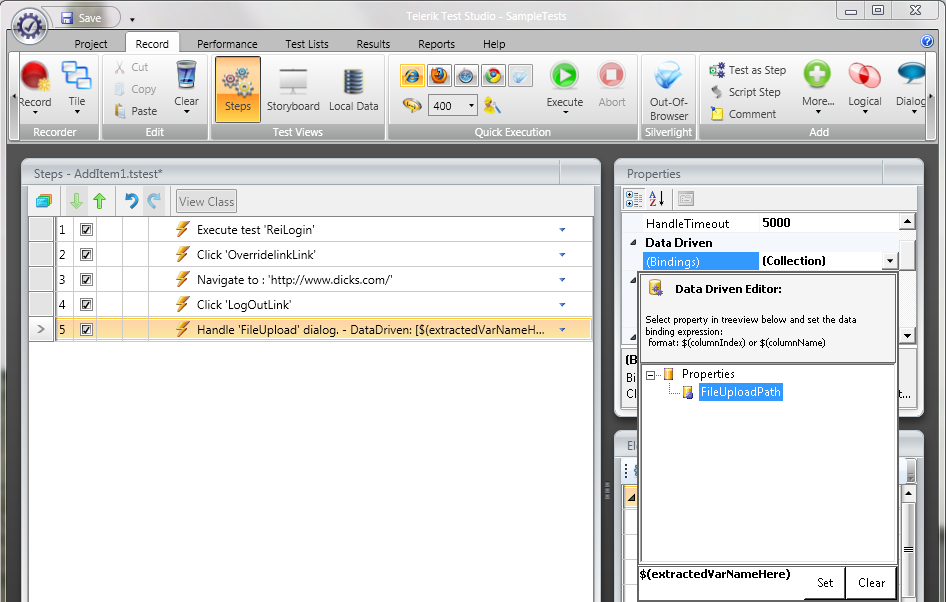
Task: Open the Project tab
Action: pyautogui.click(x=91, y=44)
